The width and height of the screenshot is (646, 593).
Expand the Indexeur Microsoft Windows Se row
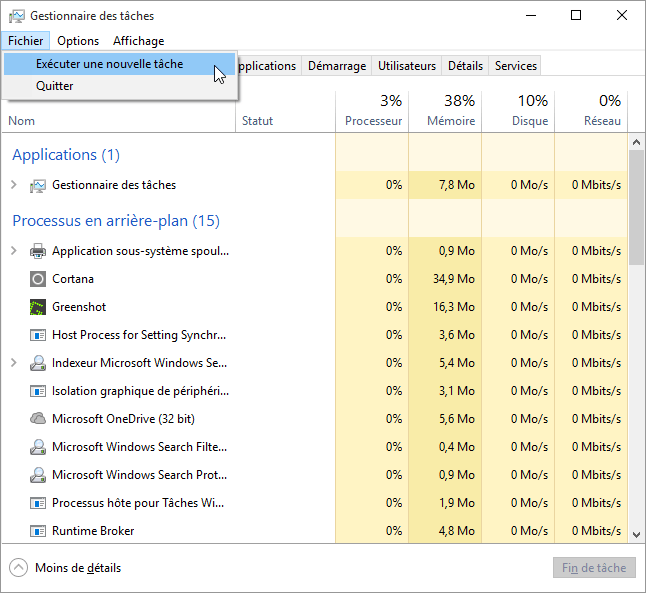[x=14, y=363]
